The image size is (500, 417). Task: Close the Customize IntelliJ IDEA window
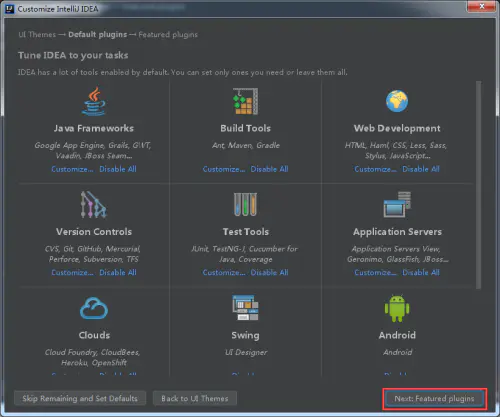pyautogui.click(x=481, y=6)
